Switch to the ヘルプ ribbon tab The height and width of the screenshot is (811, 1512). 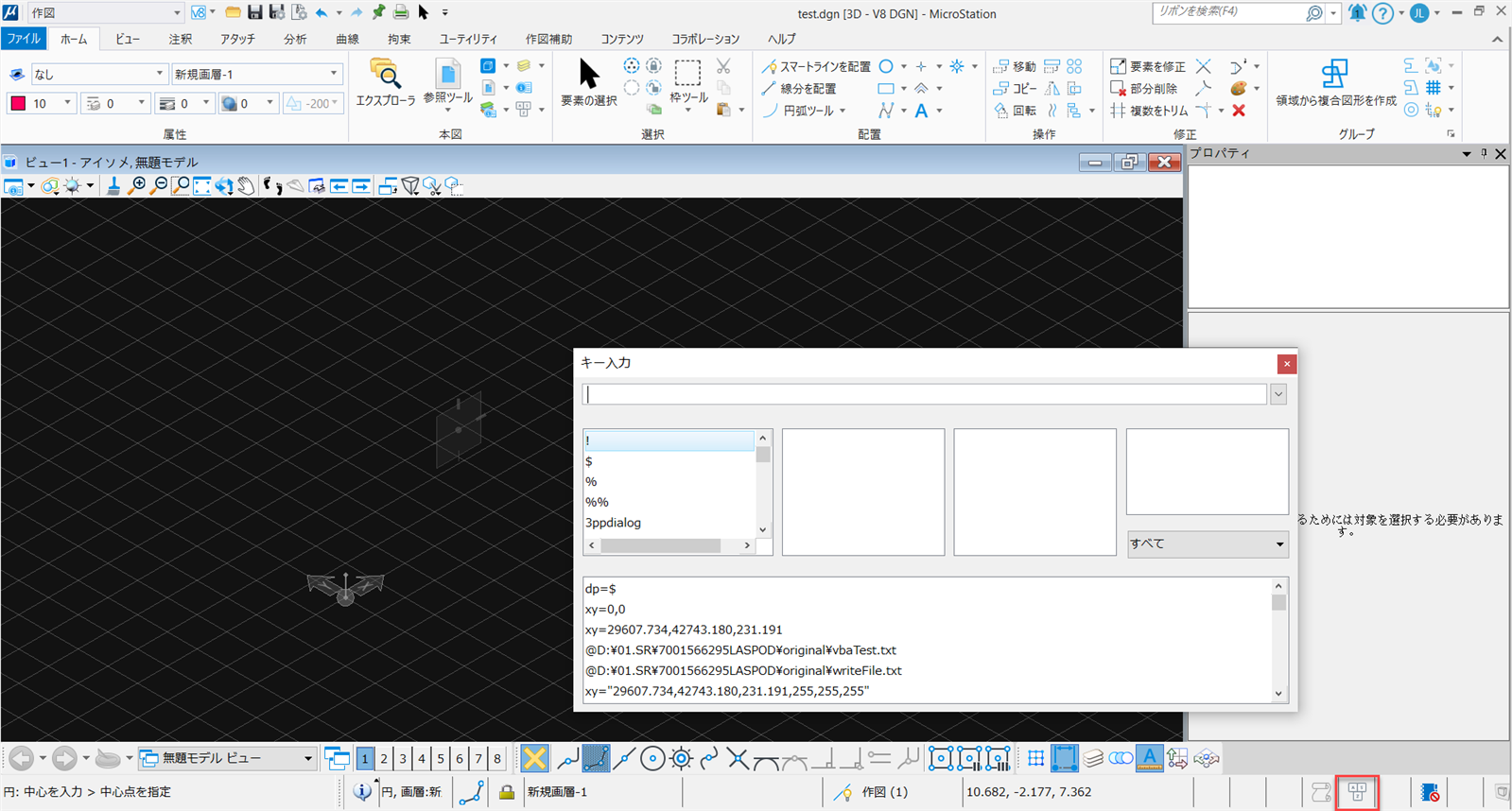click(x=781, y=39)
